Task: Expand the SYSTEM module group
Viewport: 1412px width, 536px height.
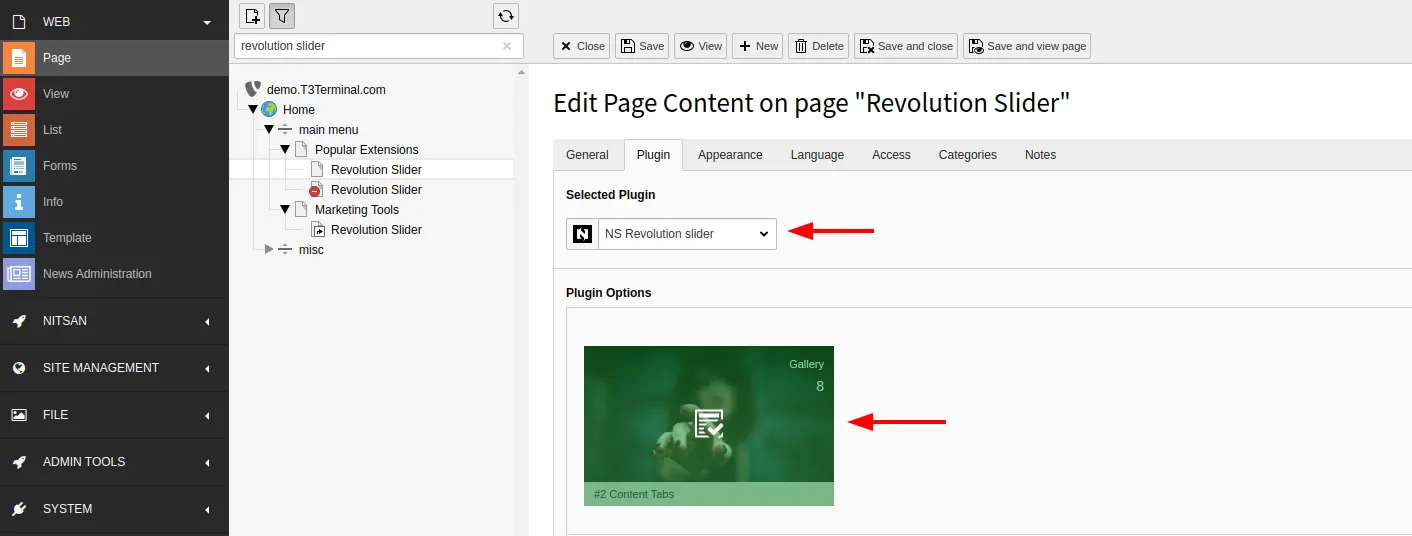Action: (207, 509)
